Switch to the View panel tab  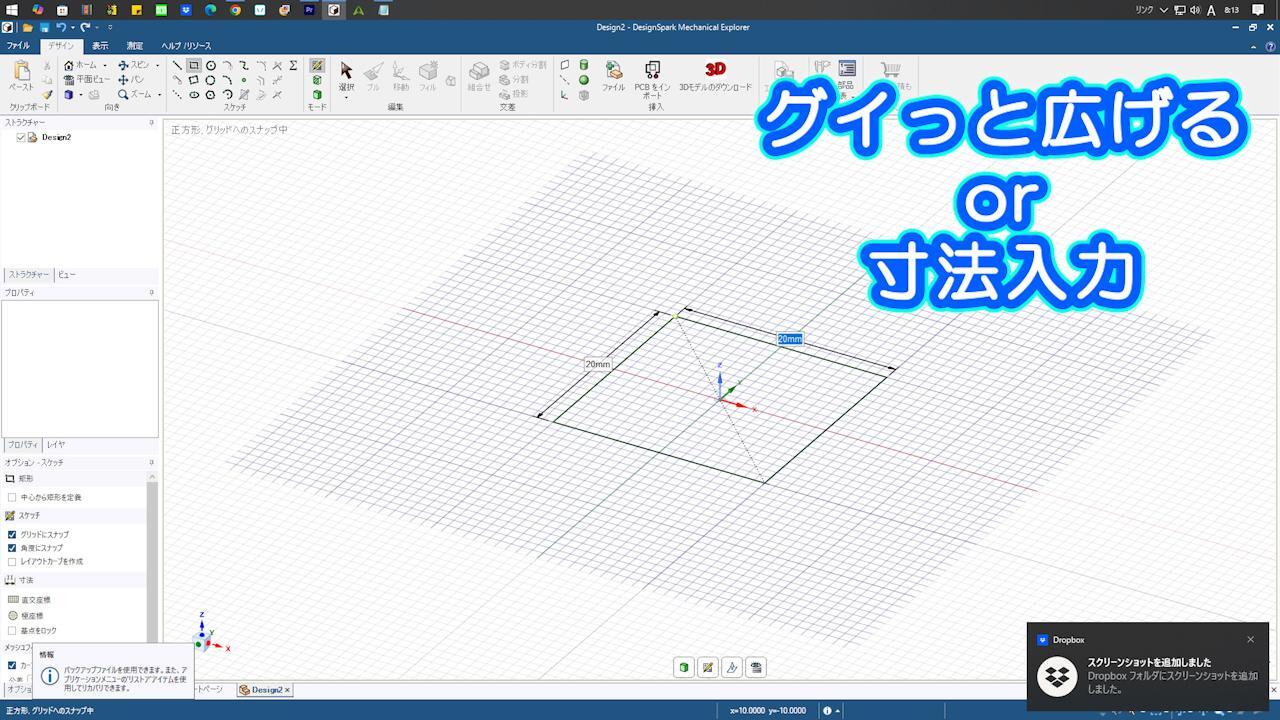tap(66, 274)
